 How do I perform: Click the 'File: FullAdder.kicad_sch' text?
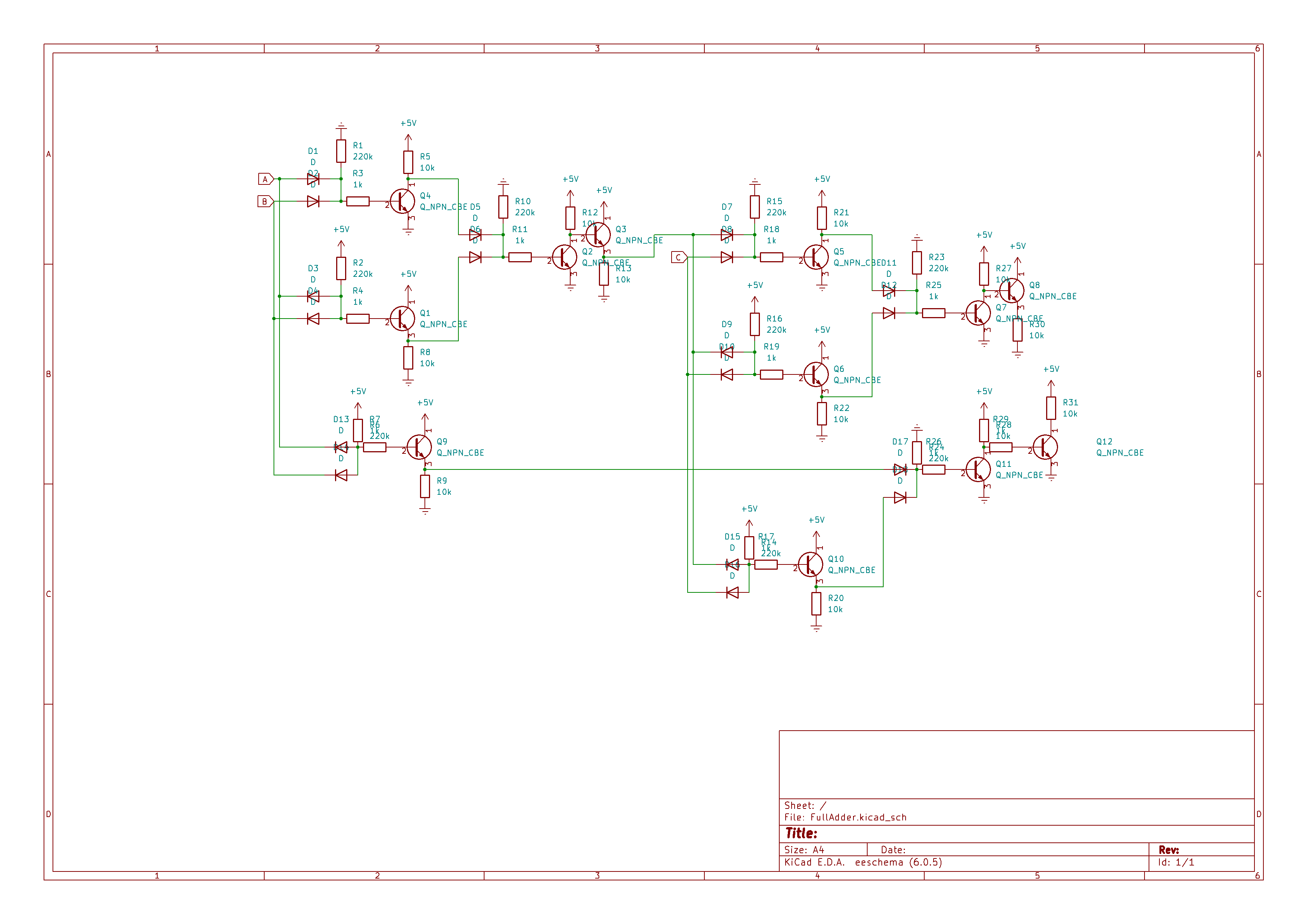[845, 817]
